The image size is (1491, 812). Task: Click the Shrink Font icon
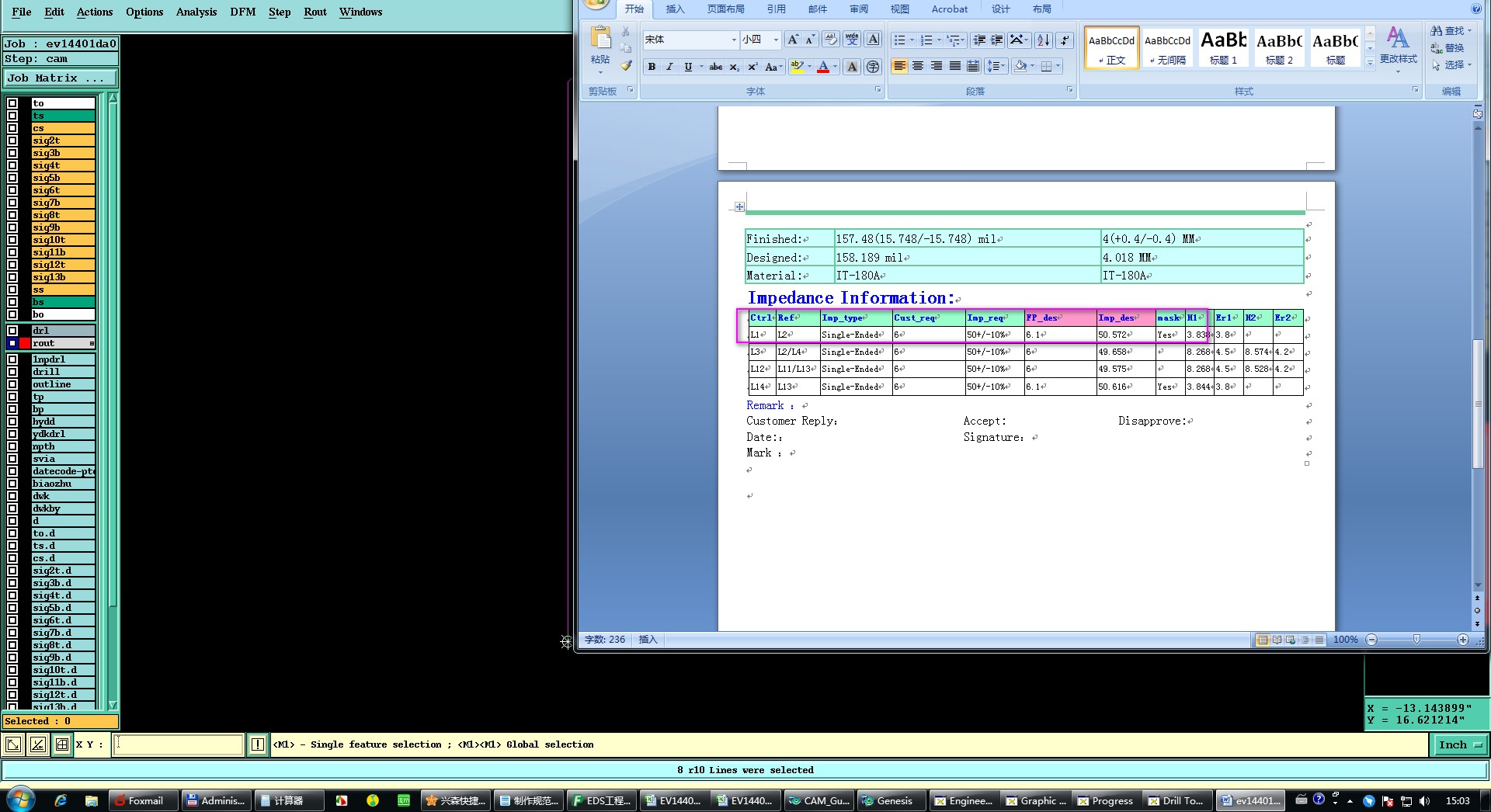tap(810, 40)
